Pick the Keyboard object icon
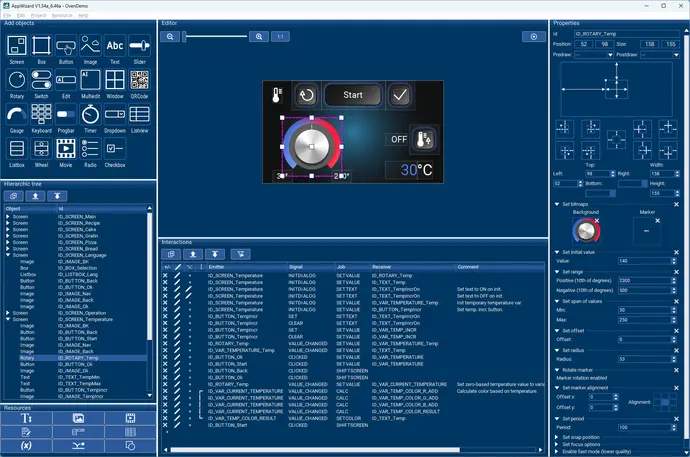Image resolution: width=690 pixels, height=457 pixels. (x=41, y=114)
